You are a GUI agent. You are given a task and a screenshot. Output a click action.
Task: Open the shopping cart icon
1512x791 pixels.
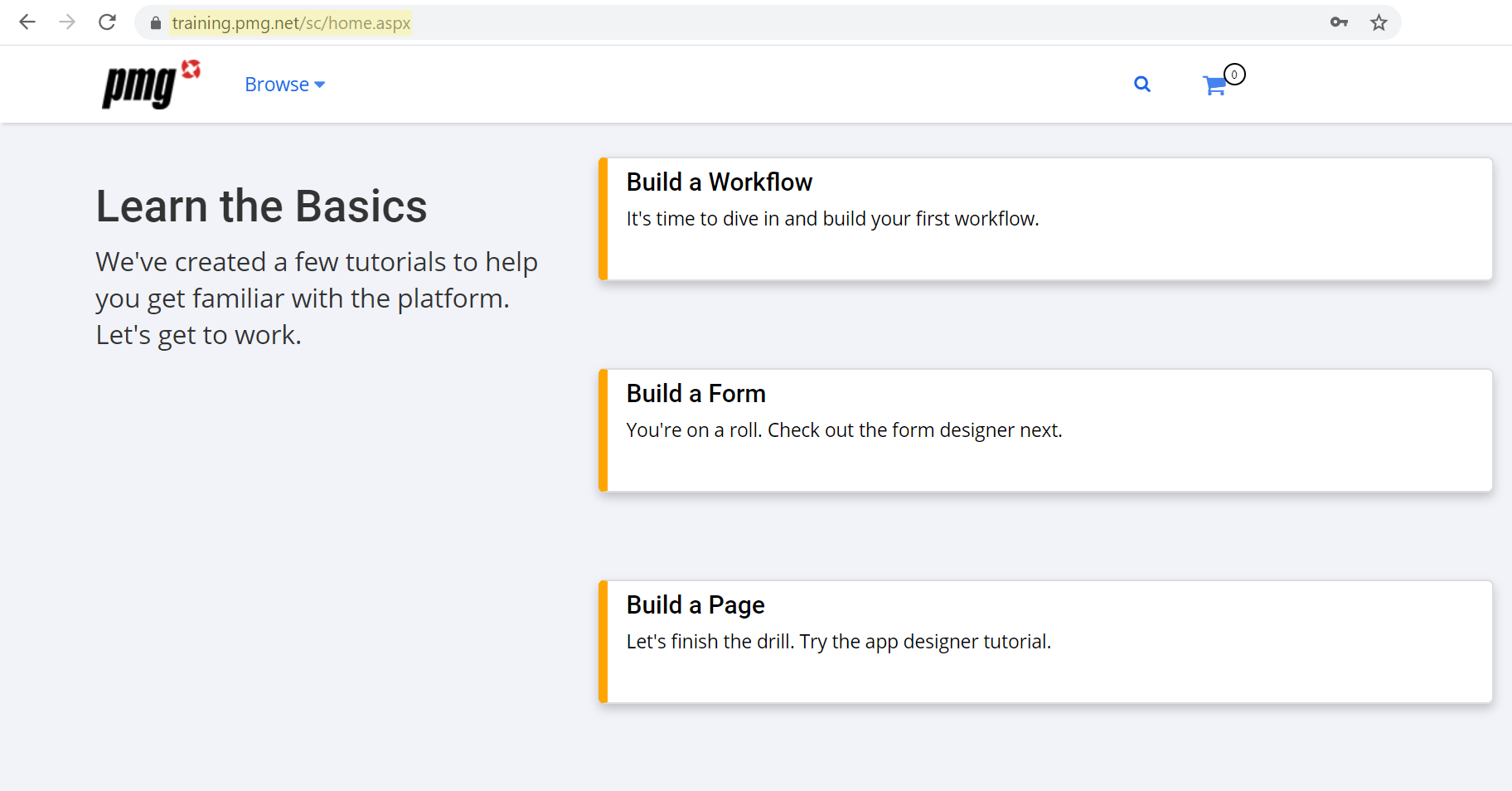1214,85
